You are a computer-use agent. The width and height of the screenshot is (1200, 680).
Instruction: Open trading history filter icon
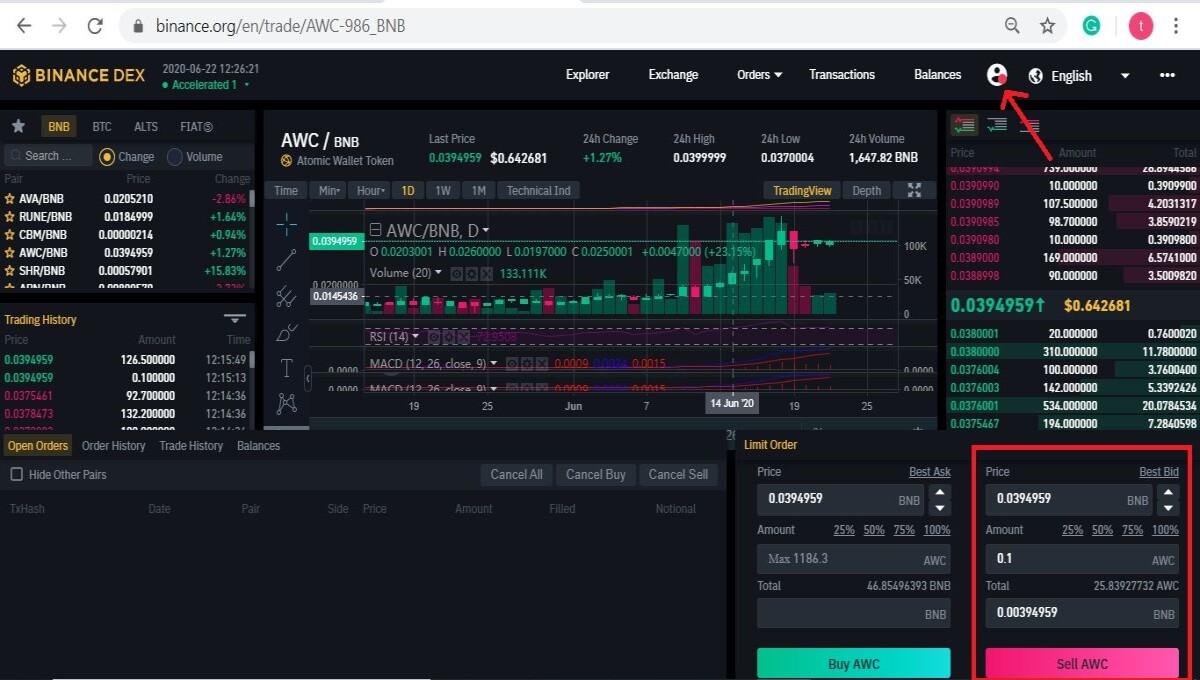[235, 319]
